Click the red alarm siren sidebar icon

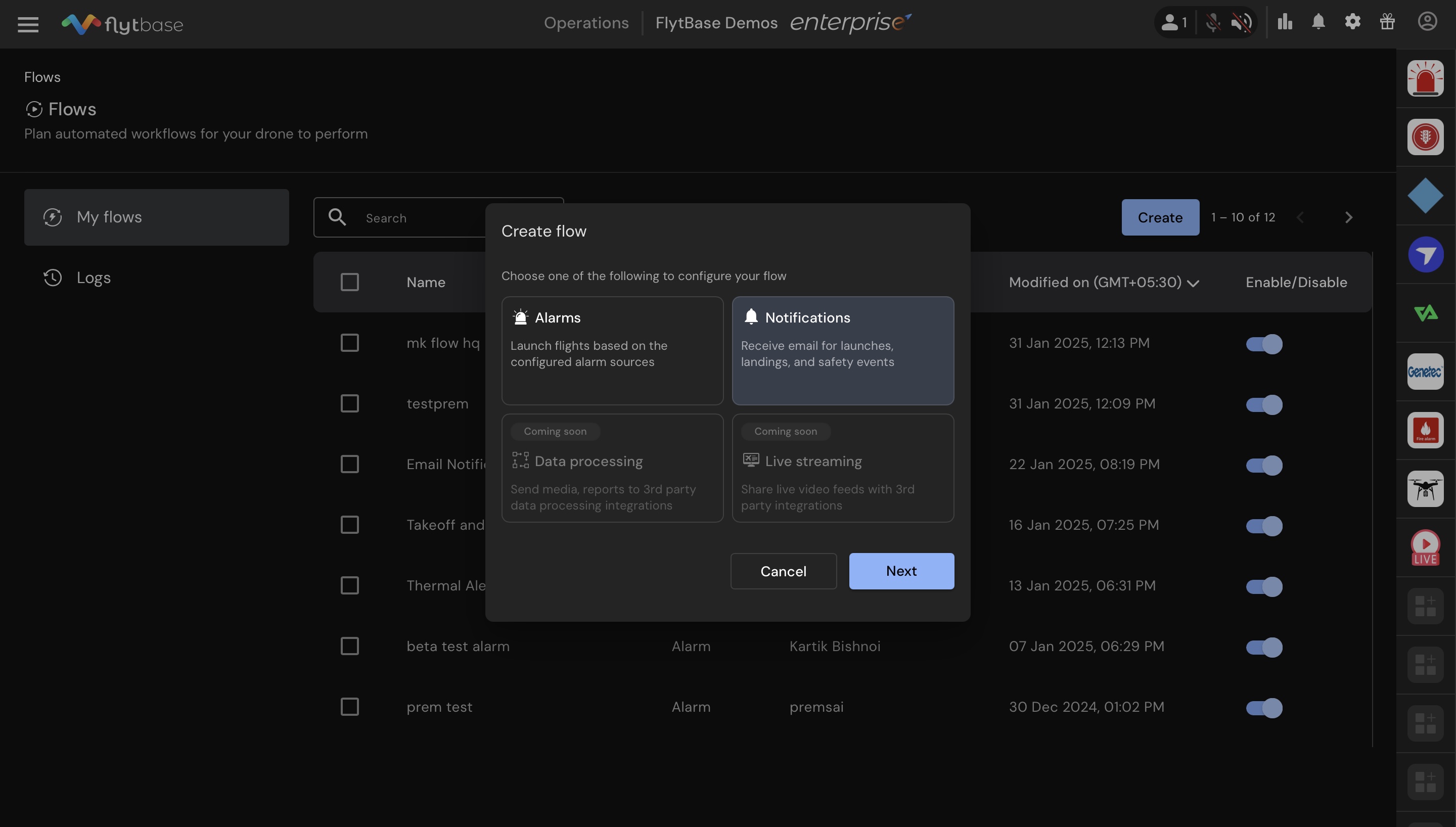click(1425, 78)
